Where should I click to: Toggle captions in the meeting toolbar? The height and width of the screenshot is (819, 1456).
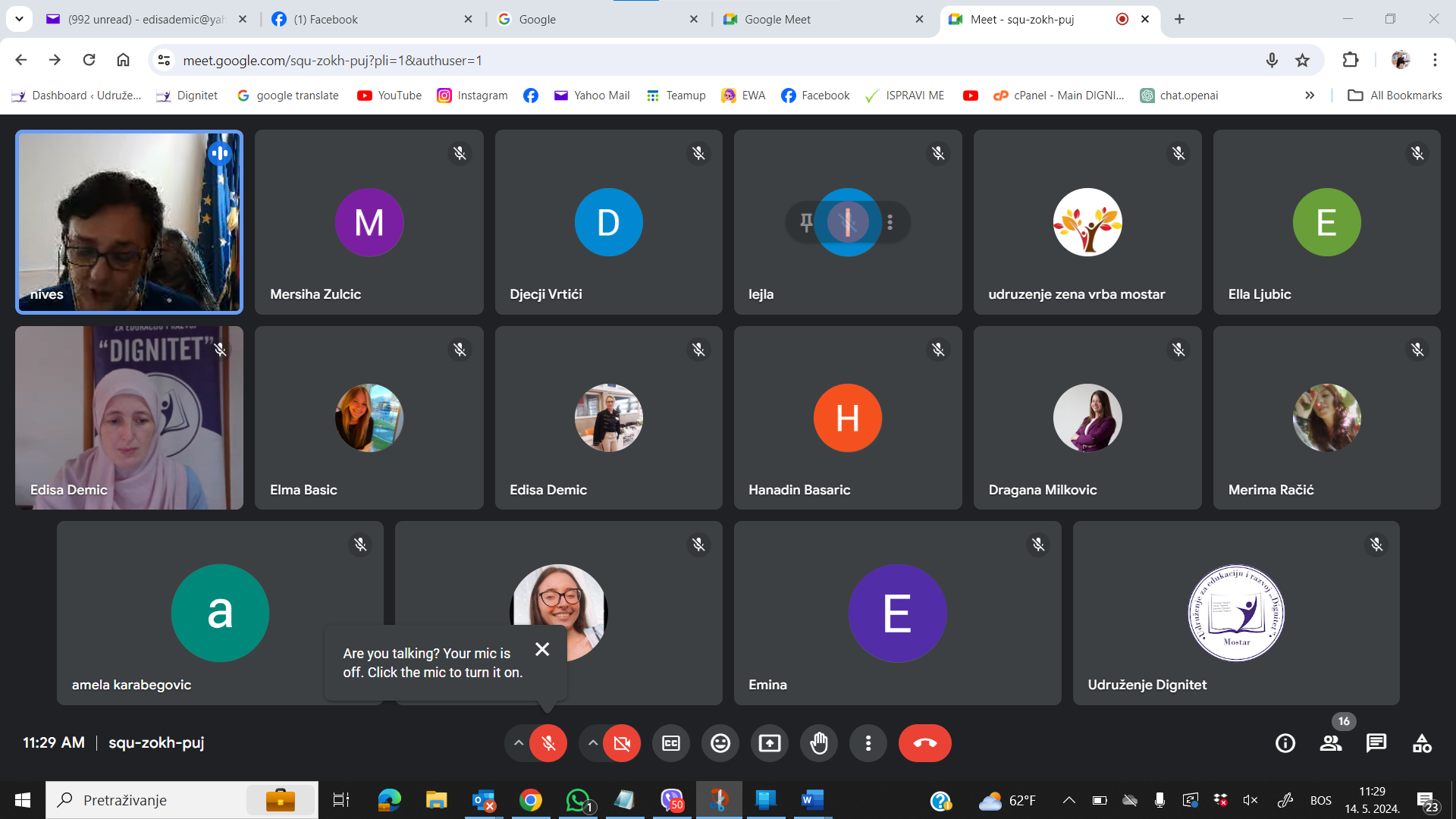point(671,743)
